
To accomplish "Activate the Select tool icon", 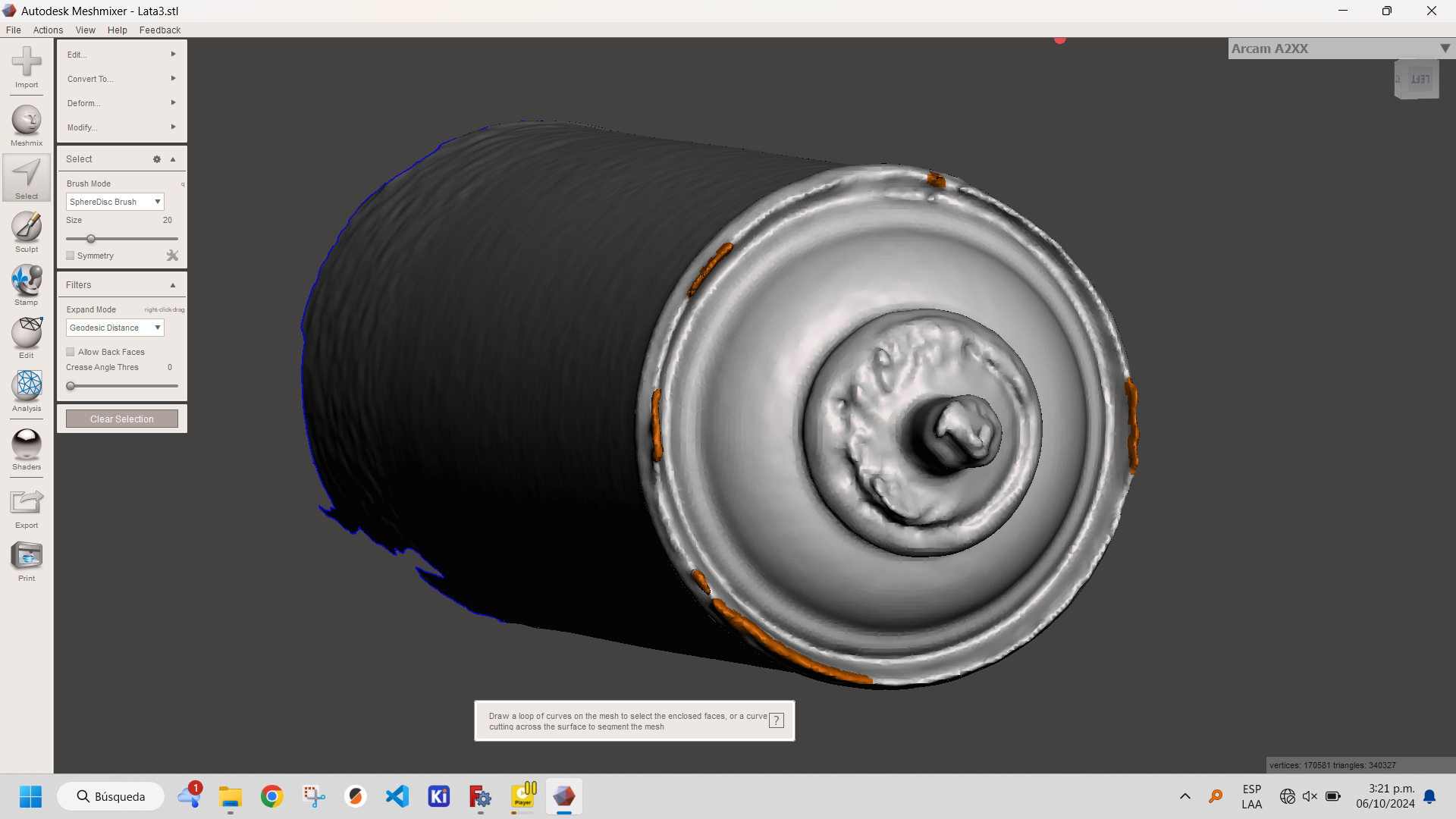I will point(27,178).
